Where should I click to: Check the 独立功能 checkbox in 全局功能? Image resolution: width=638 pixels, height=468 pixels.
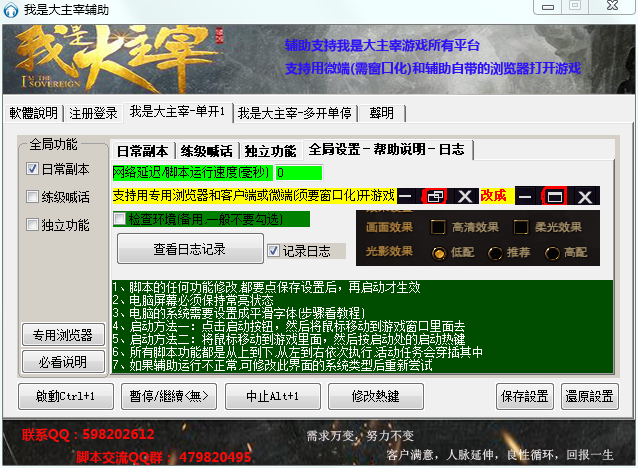click(x=33, y=225)
